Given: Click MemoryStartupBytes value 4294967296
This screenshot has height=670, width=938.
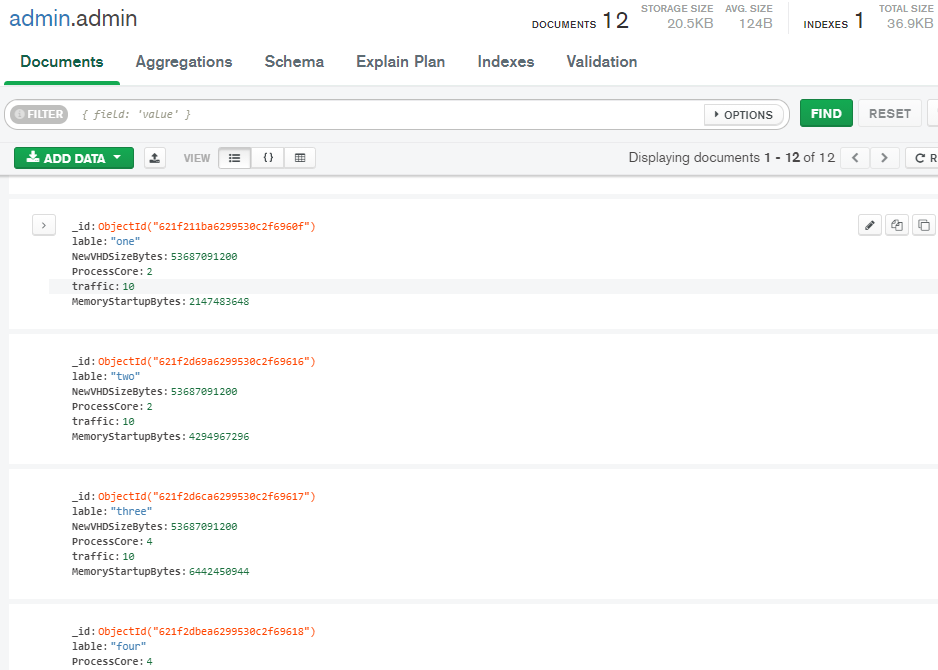Looking at the screenshot, I should click(x=219, y=437).
